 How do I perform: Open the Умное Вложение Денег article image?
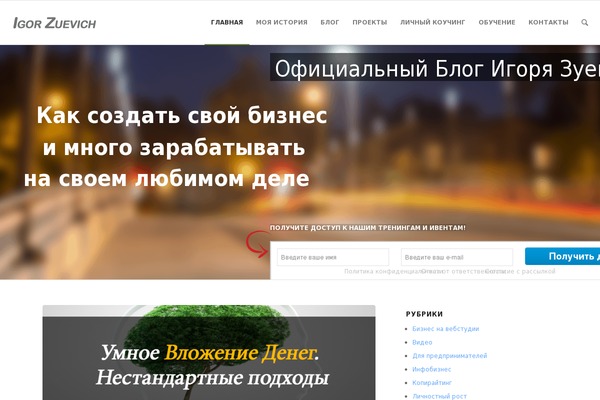209,353
